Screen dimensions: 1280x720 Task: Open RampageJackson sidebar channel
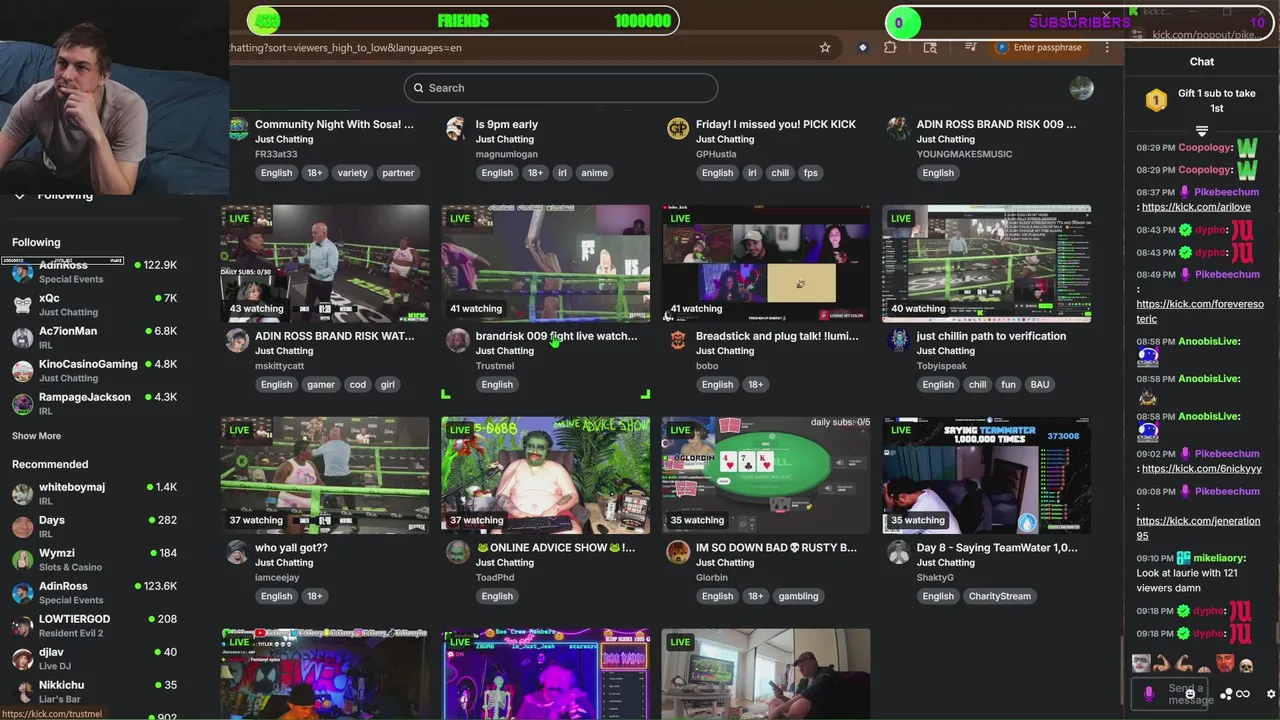[94, 403]
